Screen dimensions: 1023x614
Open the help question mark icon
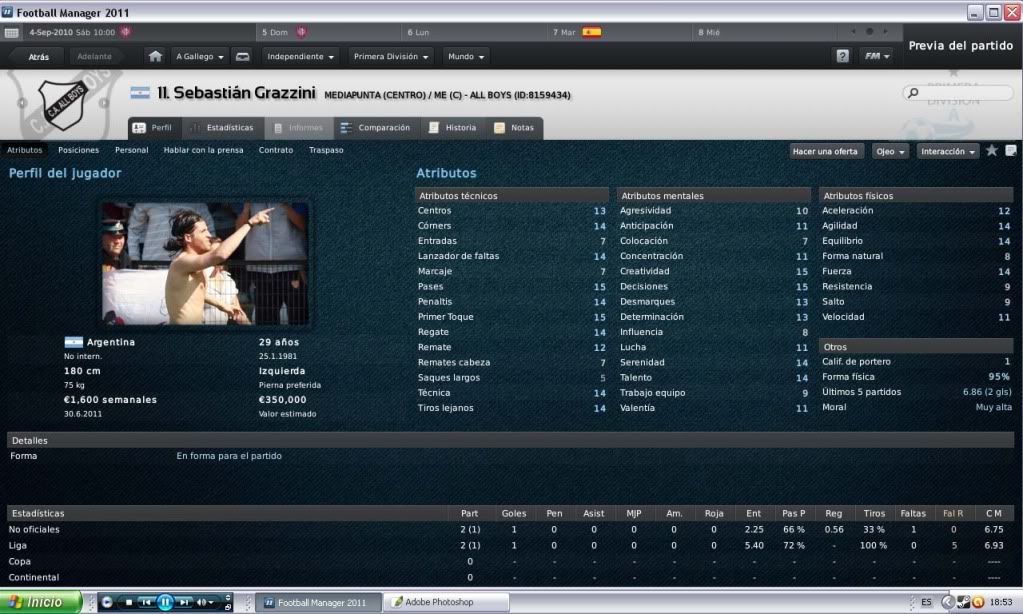(842, 56)
